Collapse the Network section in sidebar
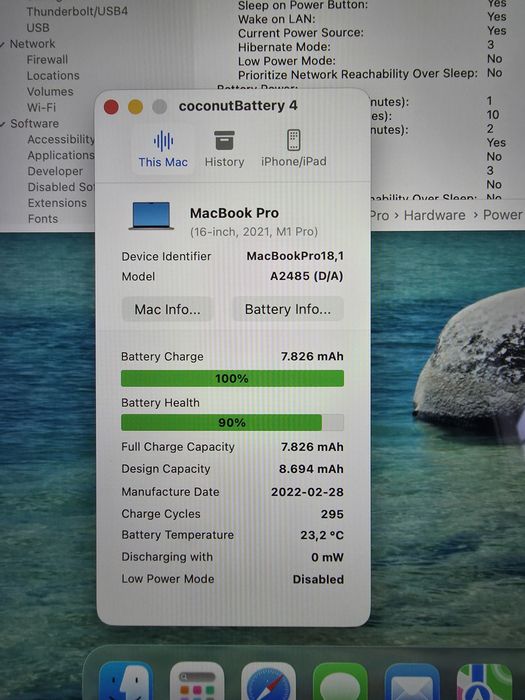This screenshot has height=700, width=525. coord(3,44)
